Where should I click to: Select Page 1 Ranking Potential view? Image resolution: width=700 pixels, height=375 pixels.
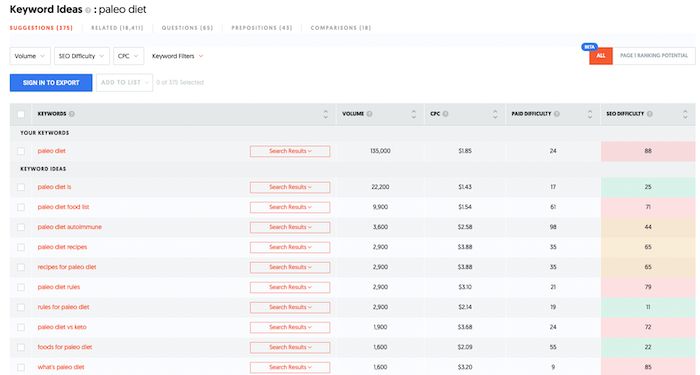654,56
